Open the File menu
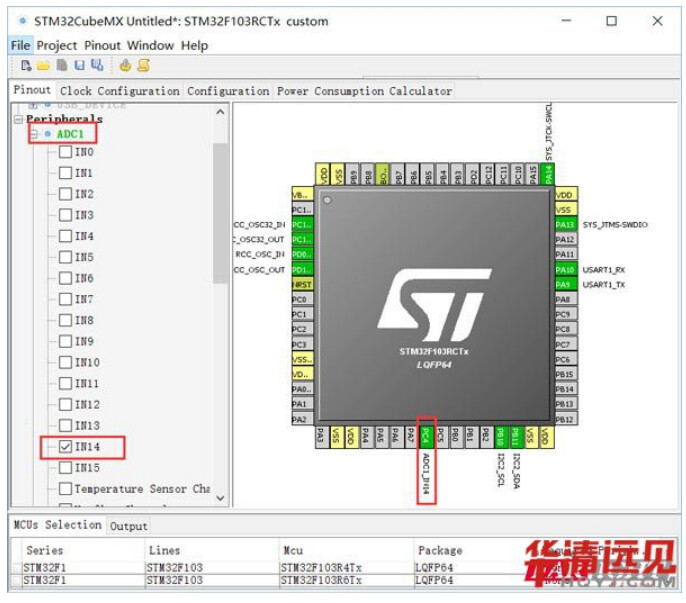 click(21, 46)
